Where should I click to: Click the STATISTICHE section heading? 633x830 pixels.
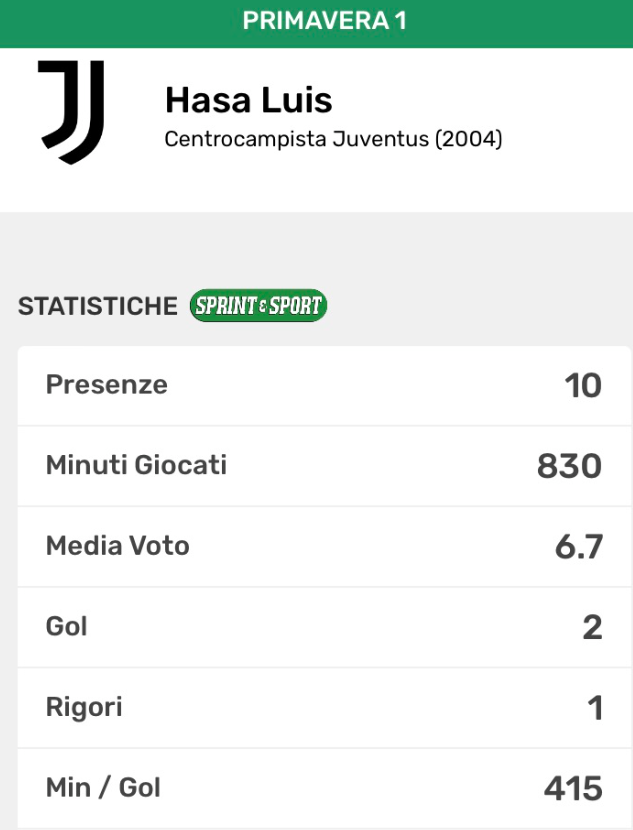(x=98, y=306)
